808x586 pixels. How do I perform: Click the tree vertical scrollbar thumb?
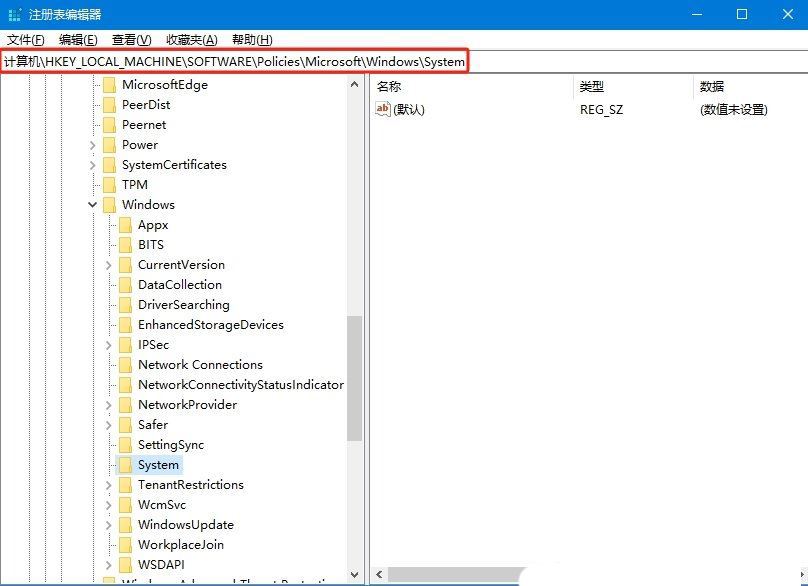pyautogui.click(x=355, y=378)
